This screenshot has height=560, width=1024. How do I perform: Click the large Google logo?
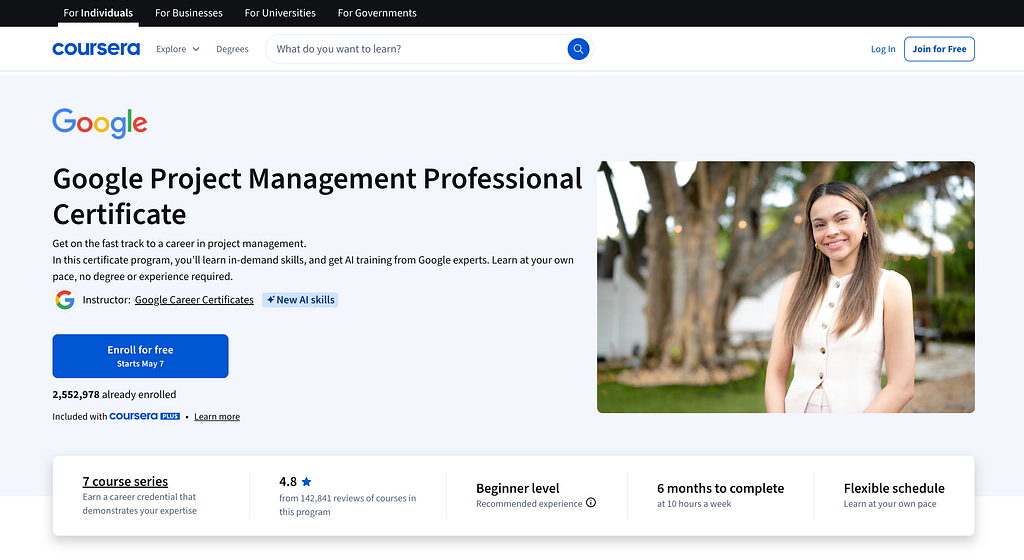[x=100, y=123]
